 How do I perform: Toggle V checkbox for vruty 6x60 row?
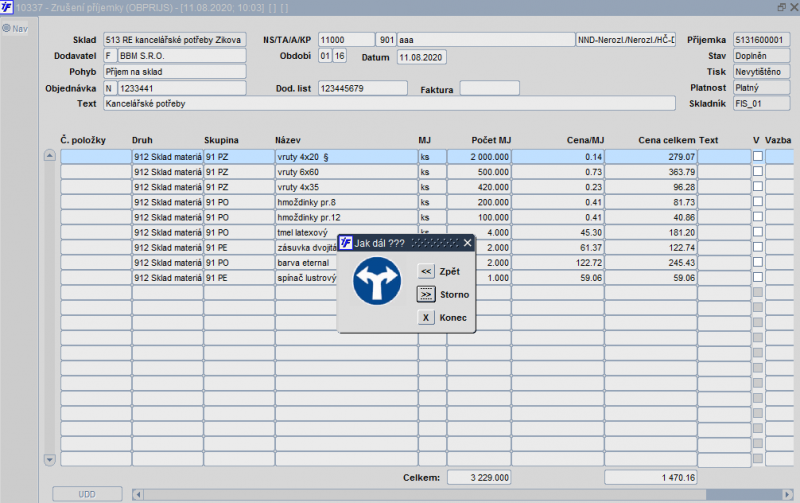point(758,172)
